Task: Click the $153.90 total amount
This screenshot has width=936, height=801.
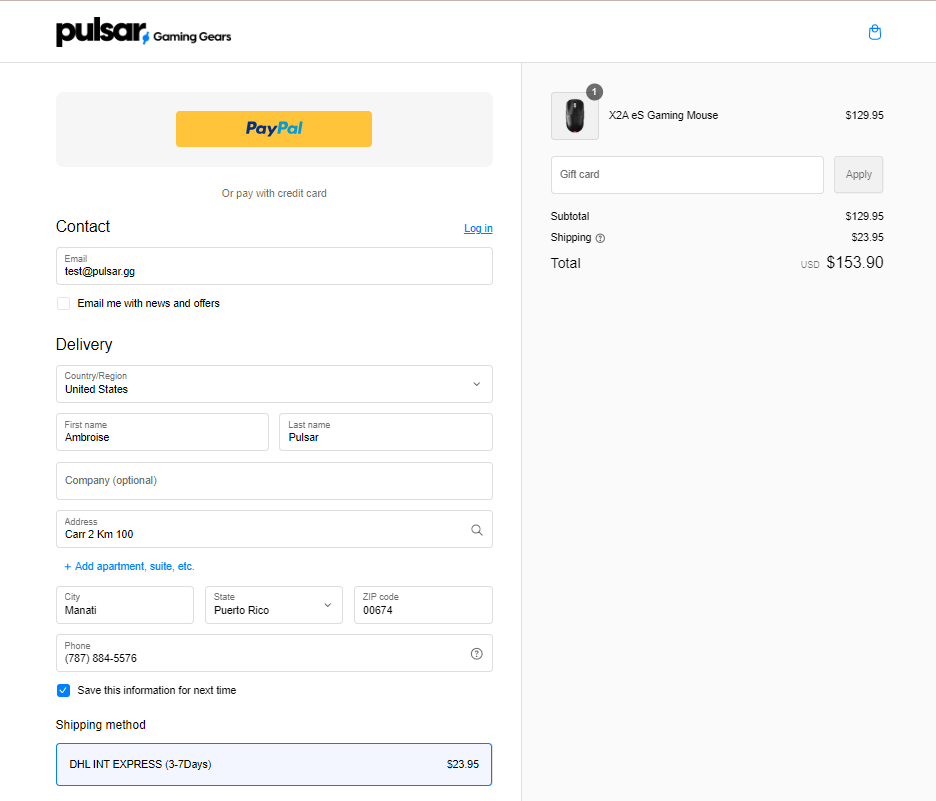Action: pyautogui.click(x=854, y=263)
